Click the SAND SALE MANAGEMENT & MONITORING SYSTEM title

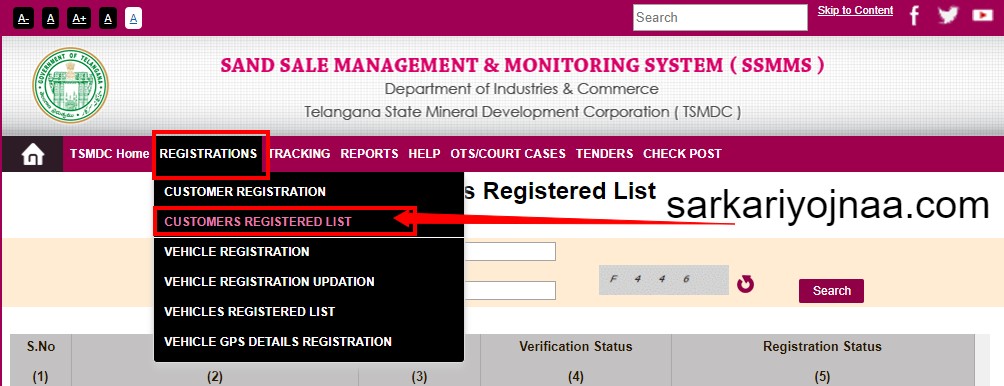522,65
